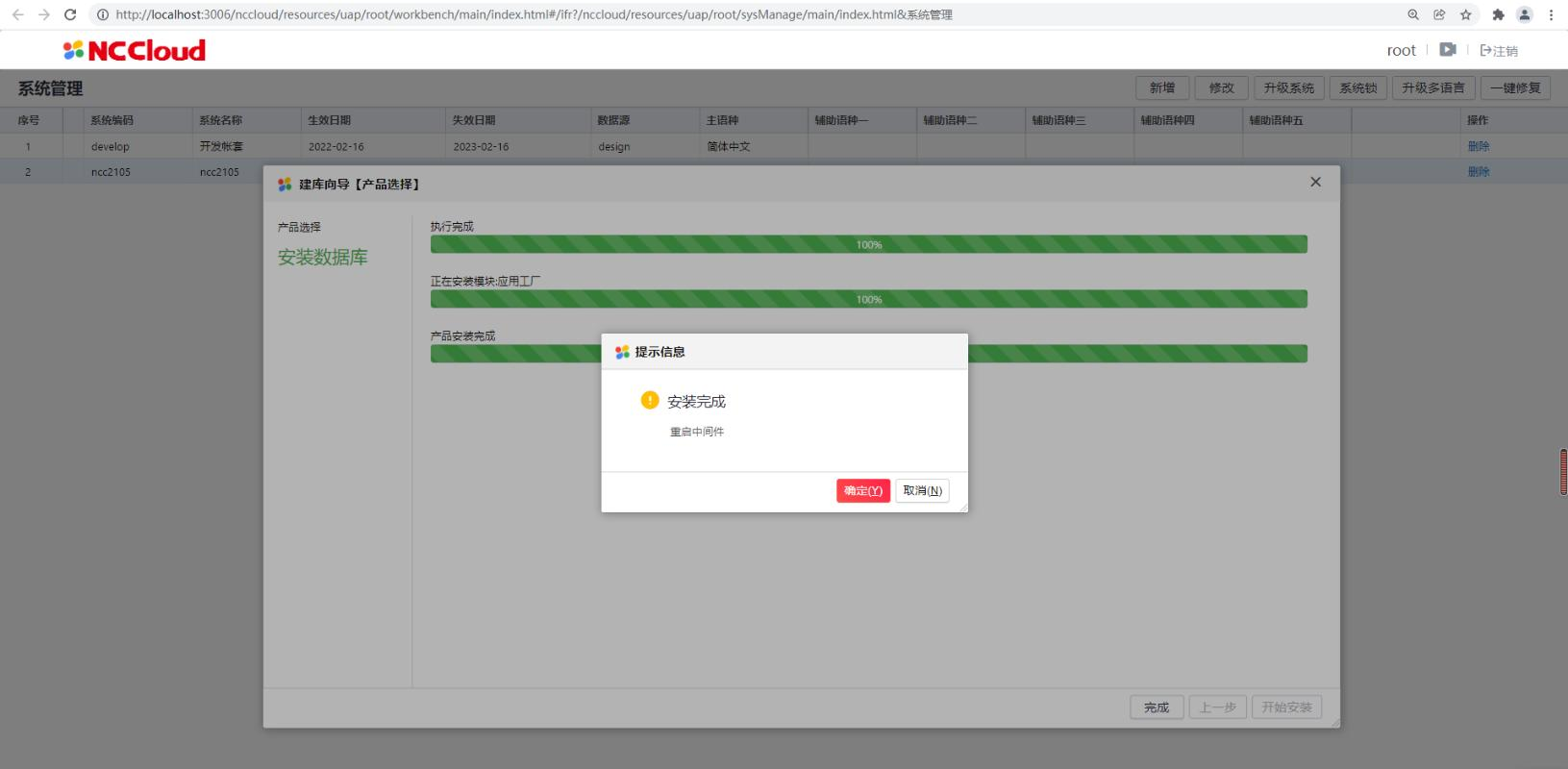This screenshot has width=1568, height=769.
Task: Click the root username
Action: 1401,50
